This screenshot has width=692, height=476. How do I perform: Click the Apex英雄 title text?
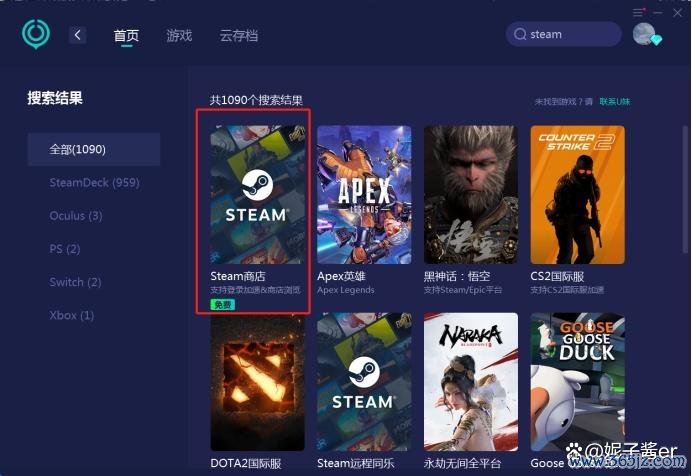point(341,276)
